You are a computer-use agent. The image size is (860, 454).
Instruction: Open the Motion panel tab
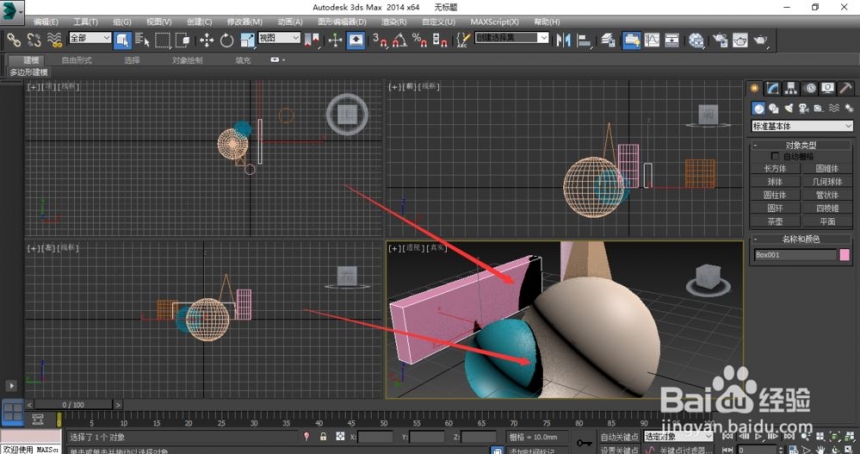[x=810, y=88]
